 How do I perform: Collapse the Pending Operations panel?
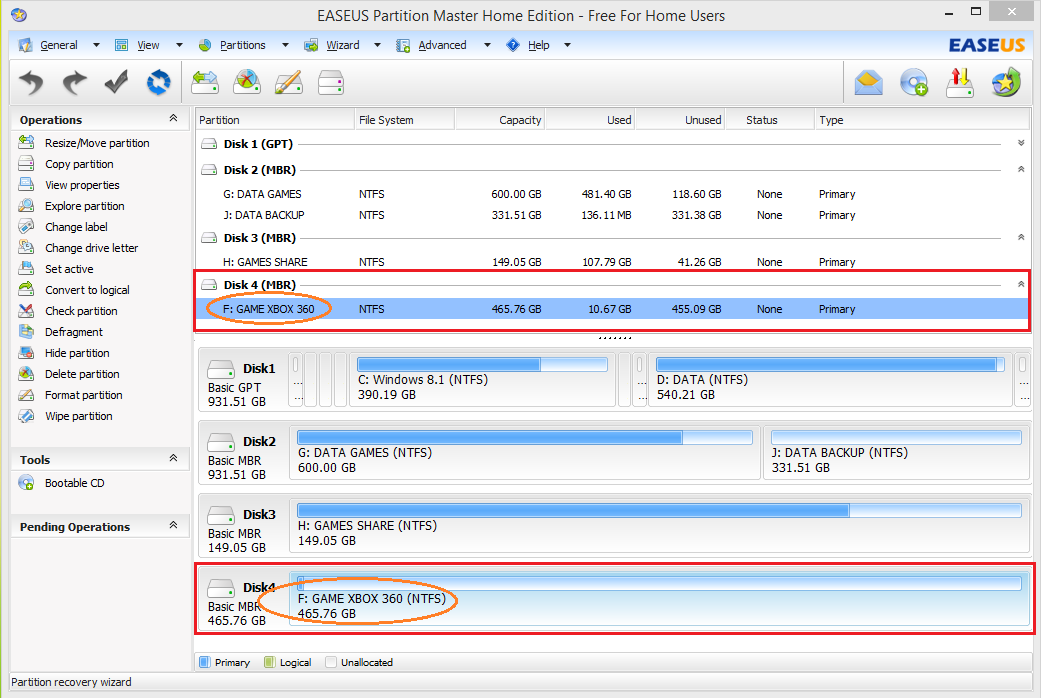tap(173, 525)
